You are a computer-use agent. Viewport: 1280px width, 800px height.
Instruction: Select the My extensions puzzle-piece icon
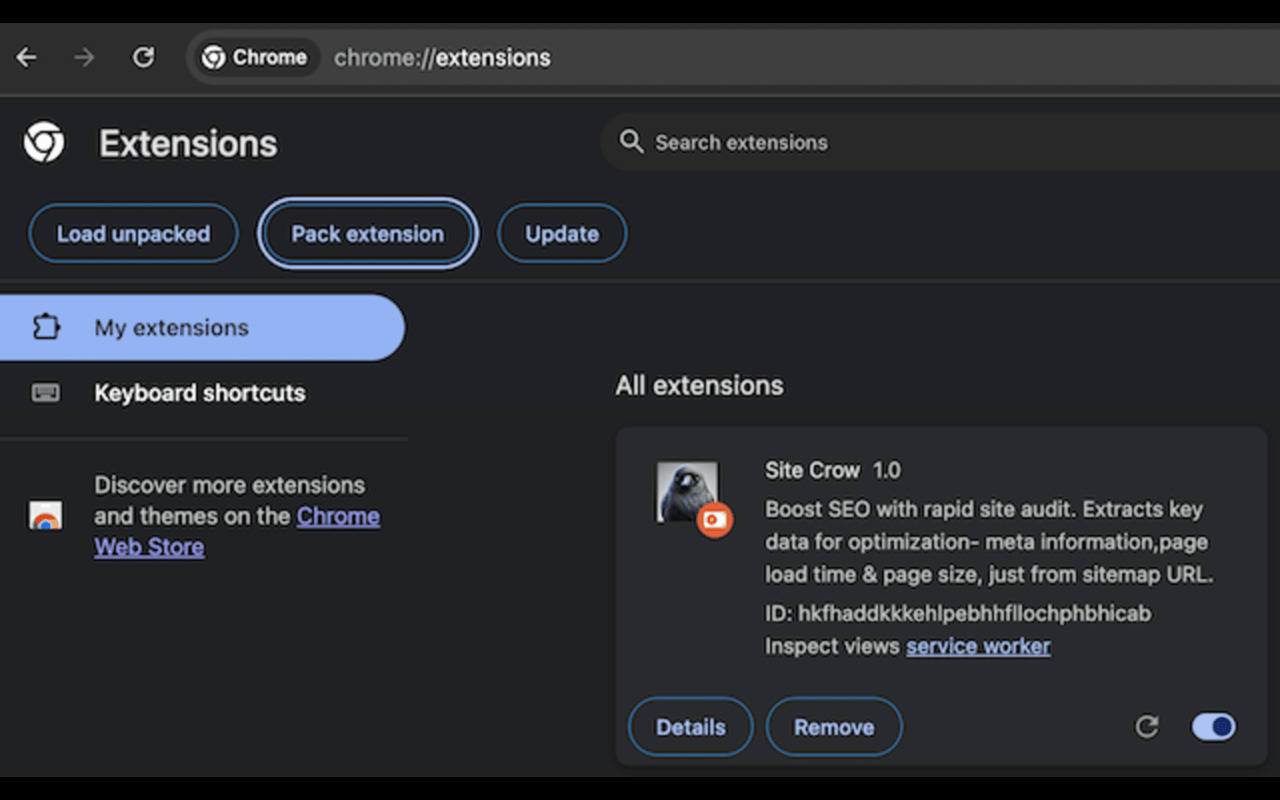coord(47,327)
